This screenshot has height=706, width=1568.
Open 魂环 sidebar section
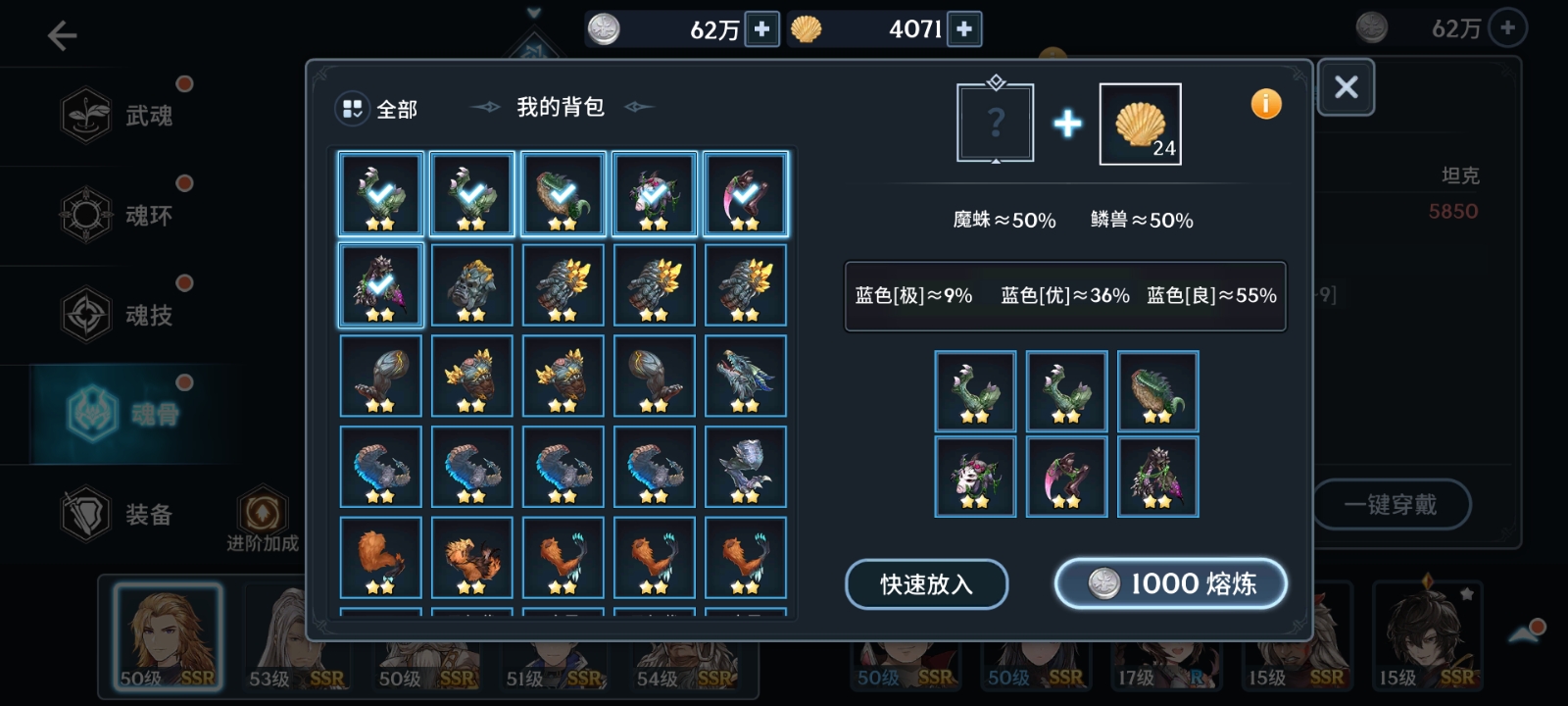coord(118,215)
